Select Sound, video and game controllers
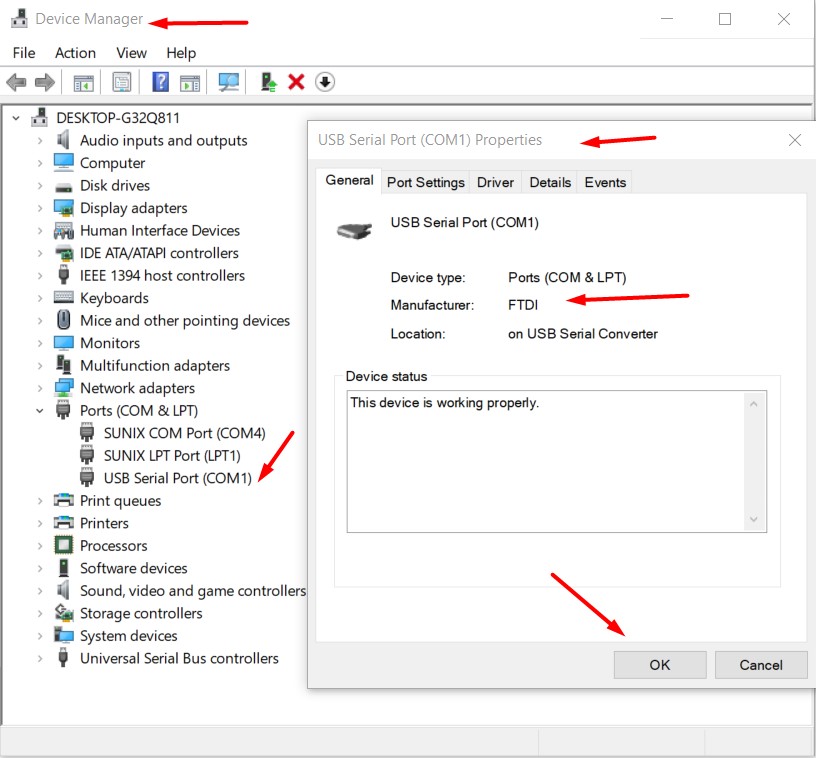 tap(193, 590)
